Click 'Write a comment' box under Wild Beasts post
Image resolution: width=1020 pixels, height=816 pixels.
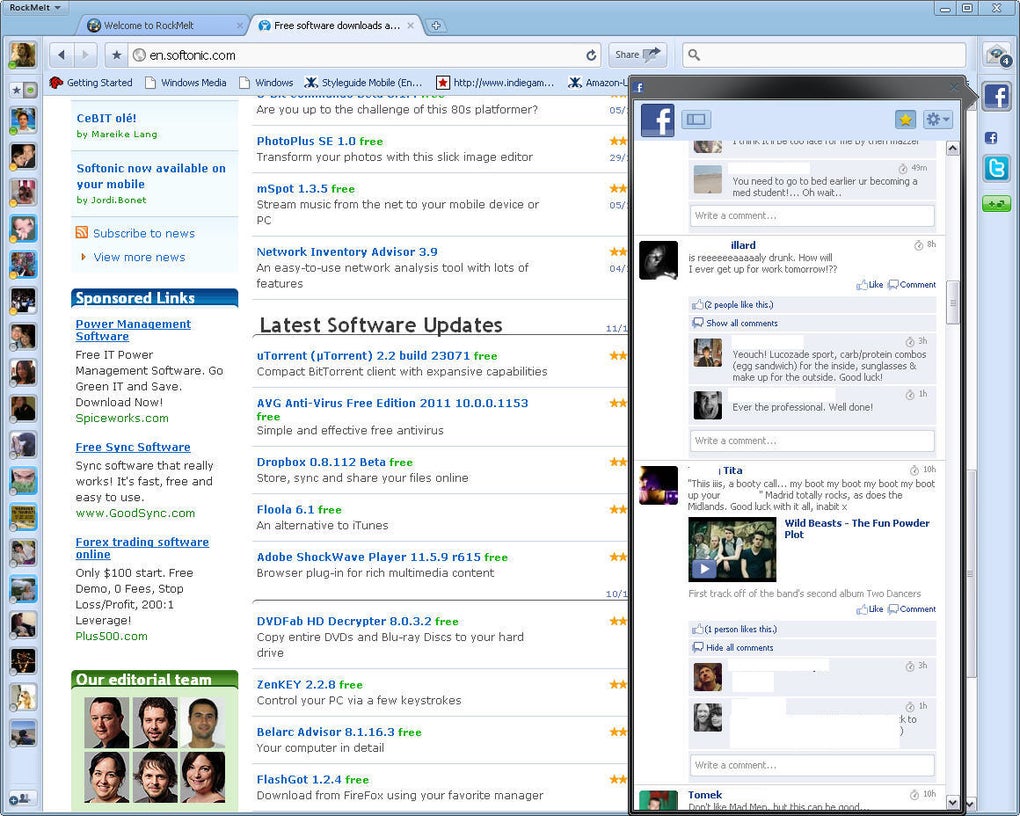[812, 765]
